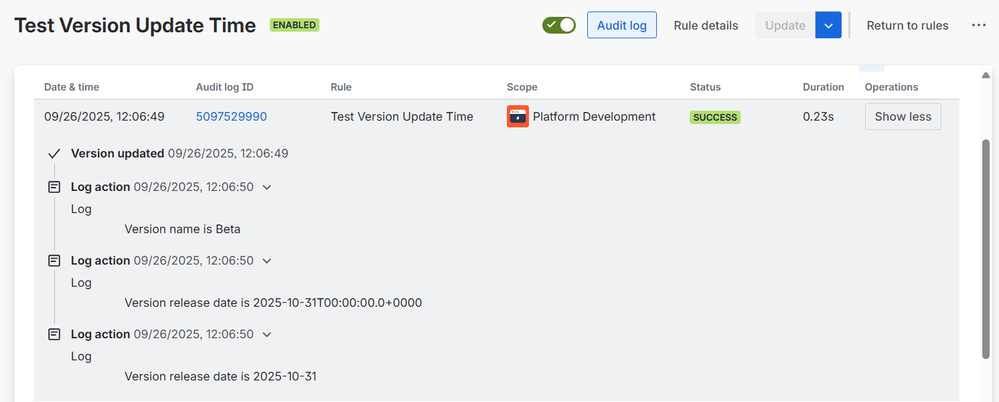Open the Audit log view

[x=621, y=25]
